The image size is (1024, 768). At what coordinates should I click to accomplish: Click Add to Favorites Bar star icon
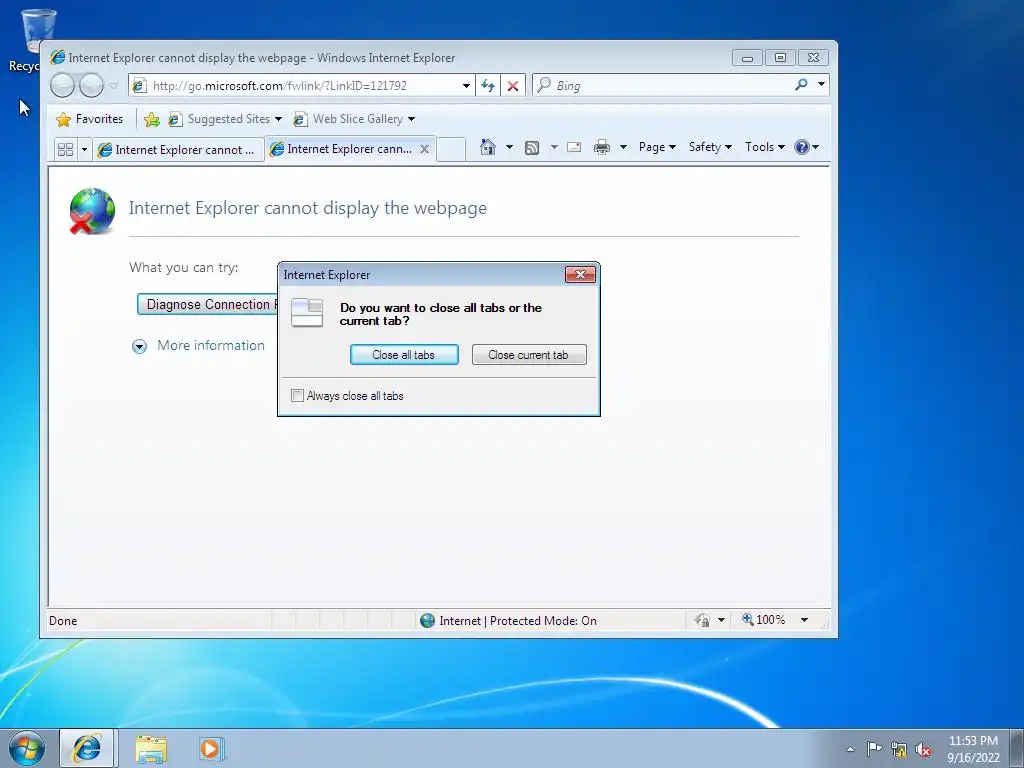click(152, 119)
